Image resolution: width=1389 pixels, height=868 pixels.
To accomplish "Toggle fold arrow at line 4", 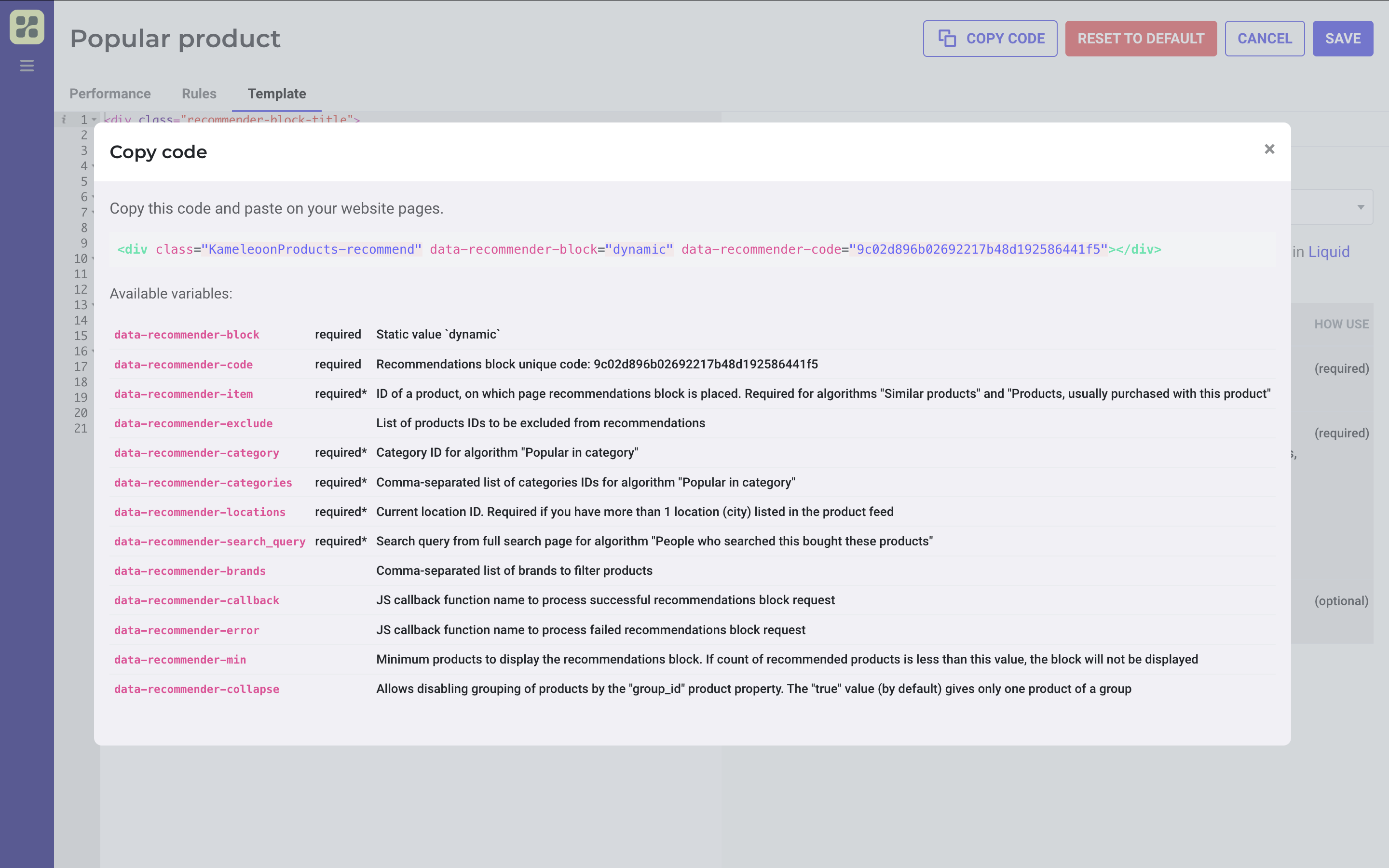I will click(93, 166).
